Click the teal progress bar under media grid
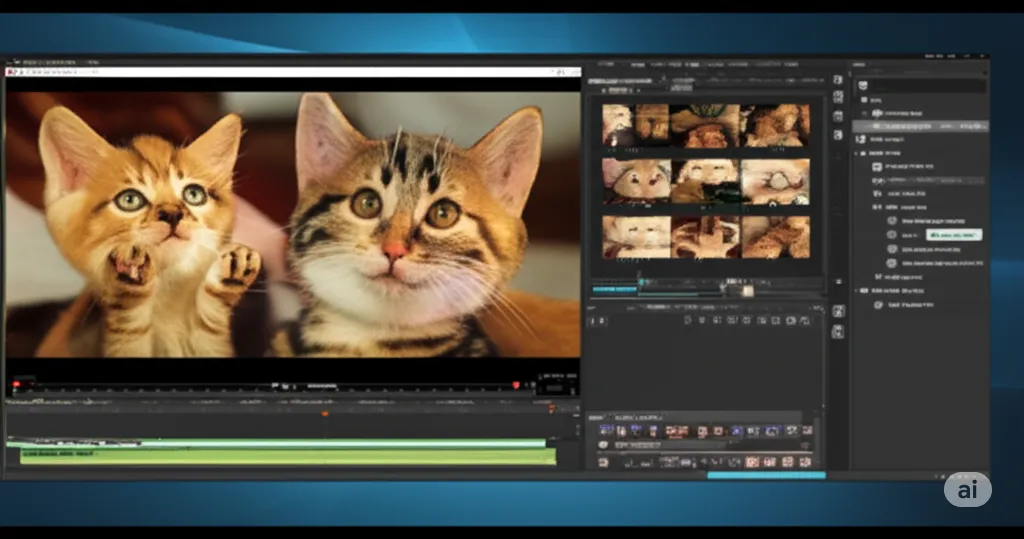The width and height of the screenshot is (1024, 539). [615, 289]
